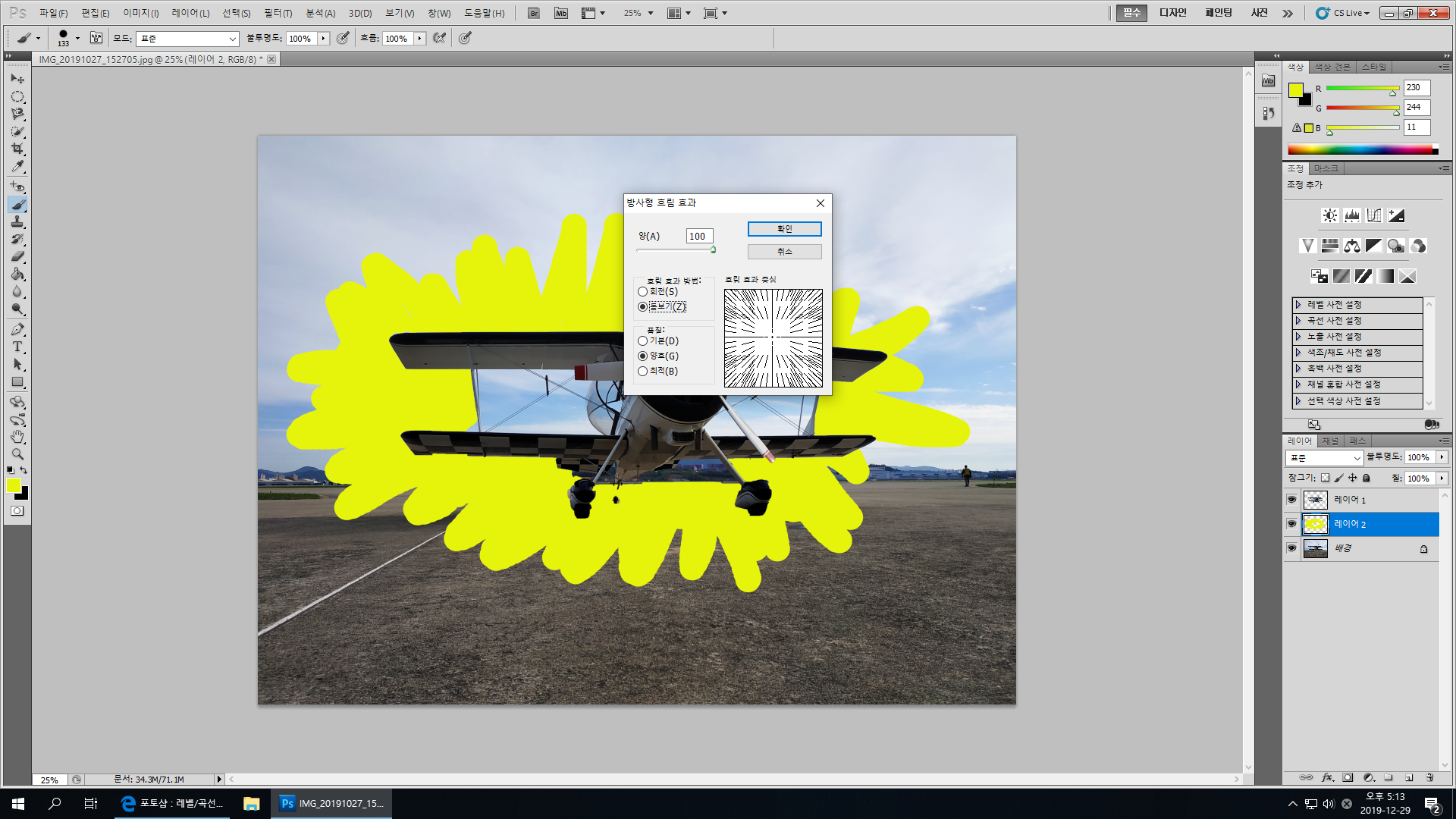This screenshot has height=819, width=1456.
Task: Open the 필터(T) menu
Action: click(278, 13)
